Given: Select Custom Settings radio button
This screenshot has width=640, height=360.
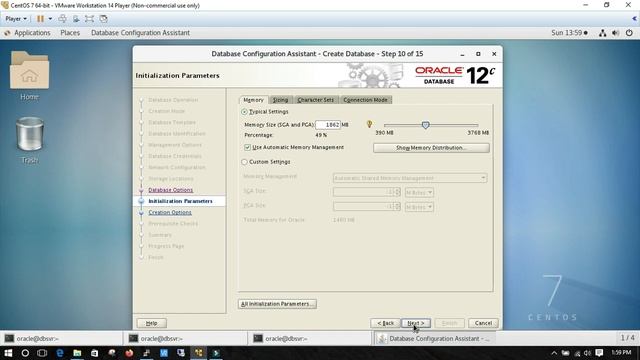Looking at the screenshot, I should 244,162.
